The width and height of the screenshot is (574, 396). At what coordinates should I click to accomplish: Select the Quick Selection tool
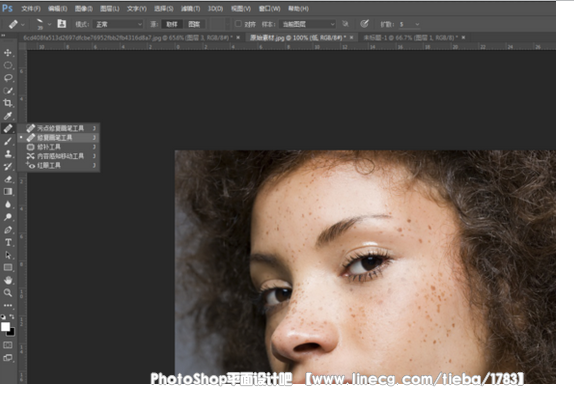8,90
